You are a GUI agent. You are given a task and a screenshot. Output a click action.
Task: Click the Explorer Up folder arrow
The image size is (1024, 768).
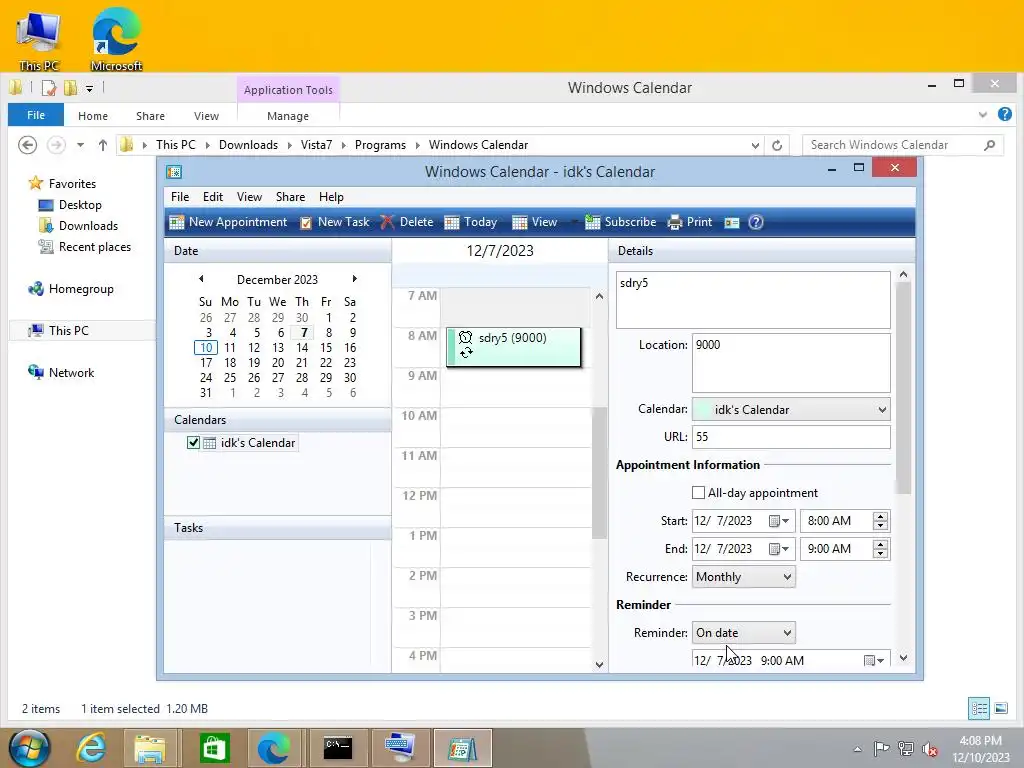103,145
